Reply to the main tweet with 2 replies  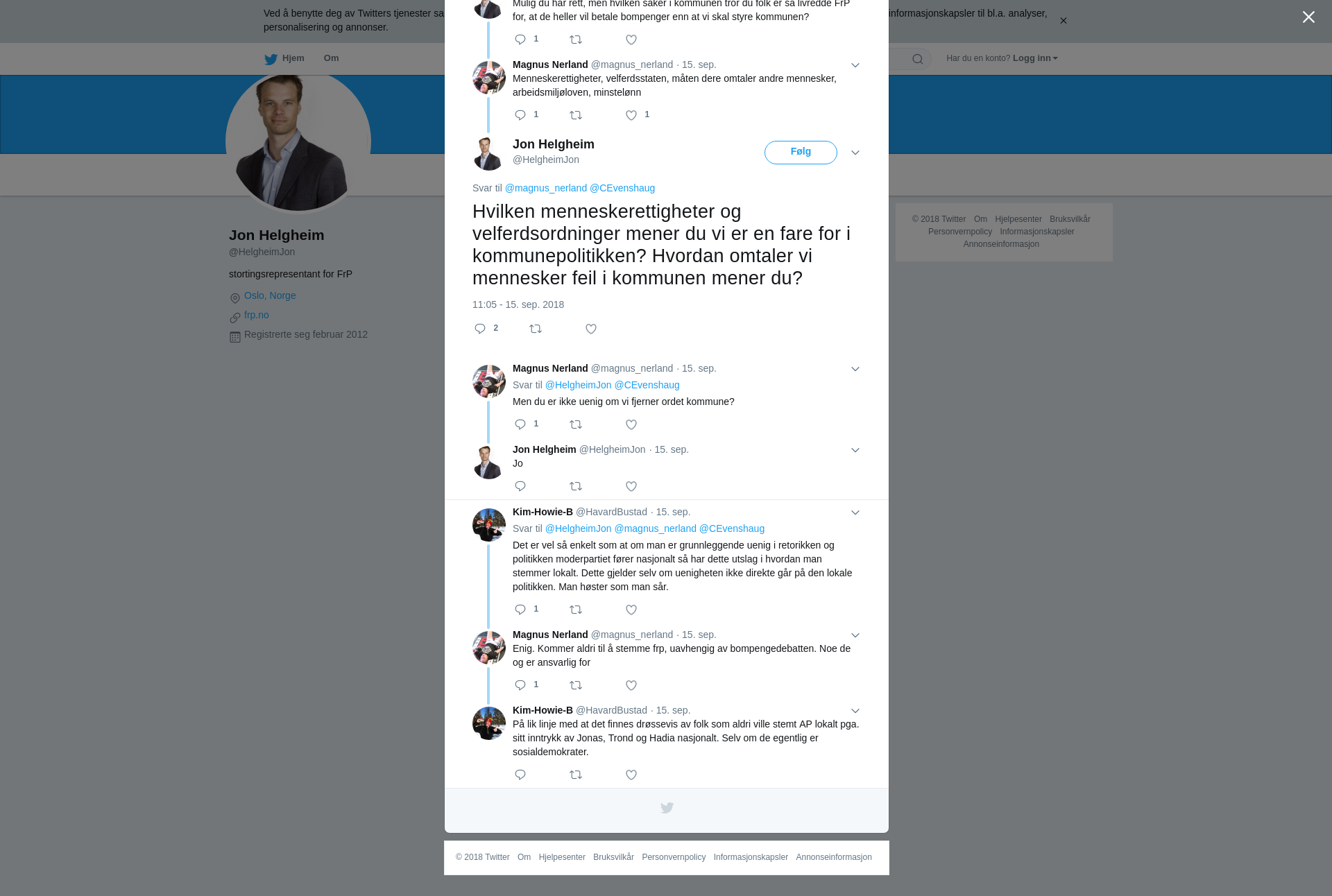pos(480,329)
